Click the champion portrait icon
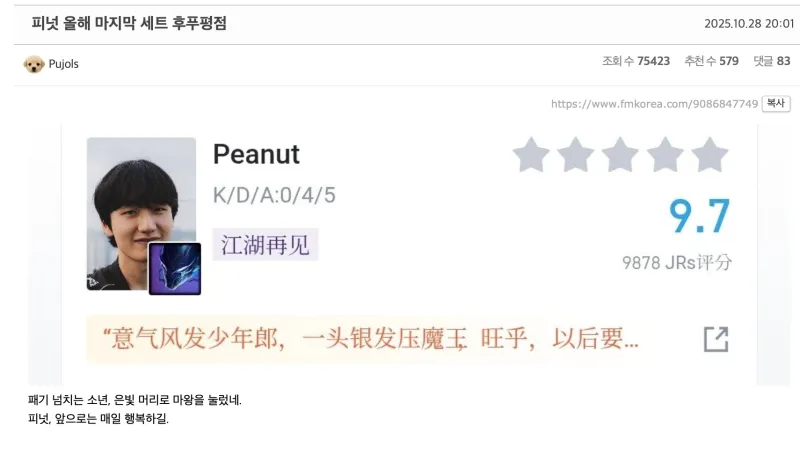 [174, 269]
